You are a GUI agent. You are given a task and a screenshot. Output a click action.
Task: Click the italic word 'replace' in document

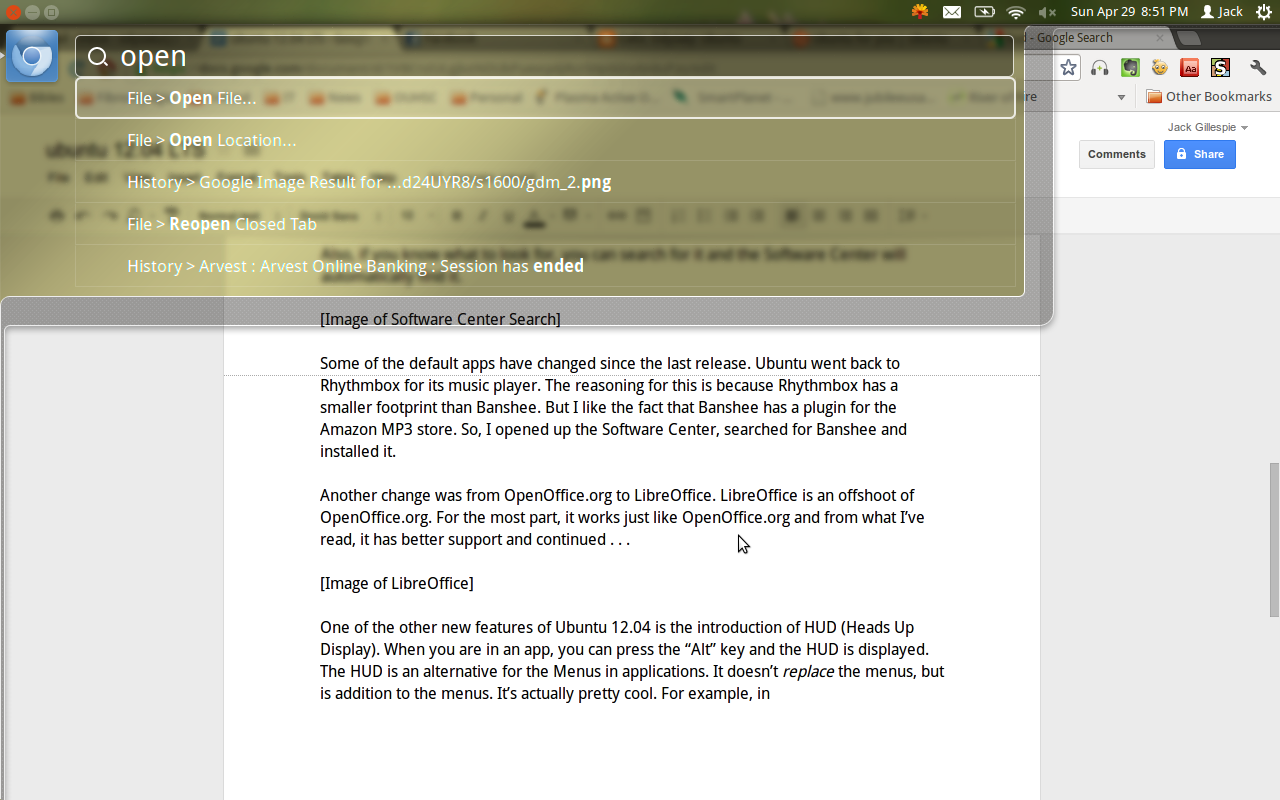808,671
